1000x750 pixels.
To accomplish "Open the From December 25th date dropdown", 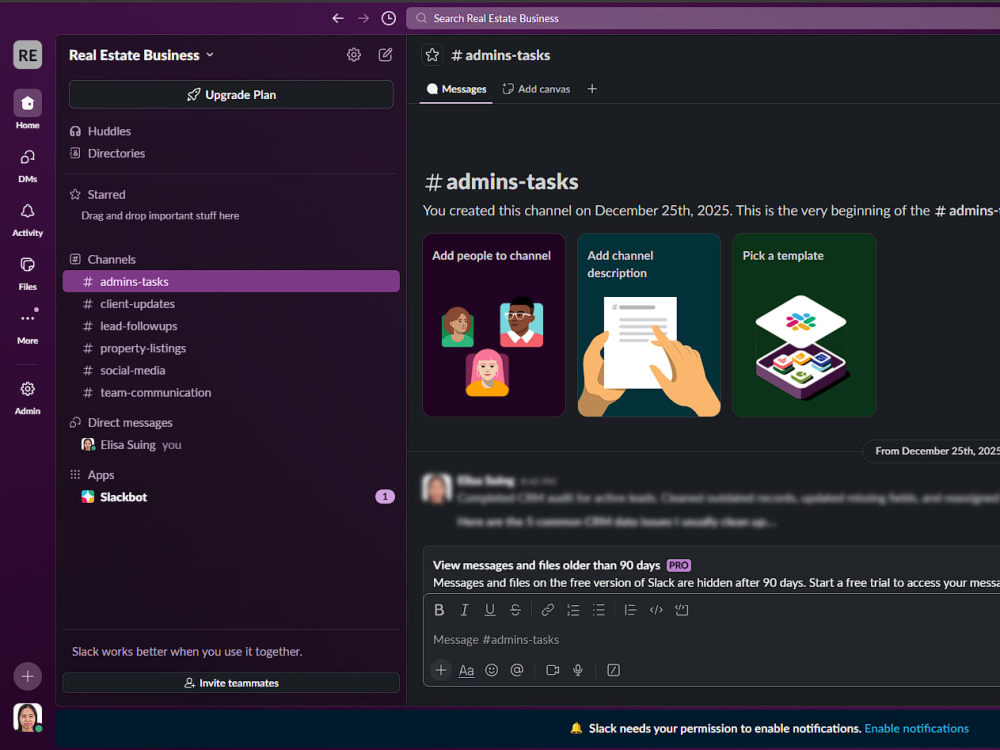I will (932, 451).
